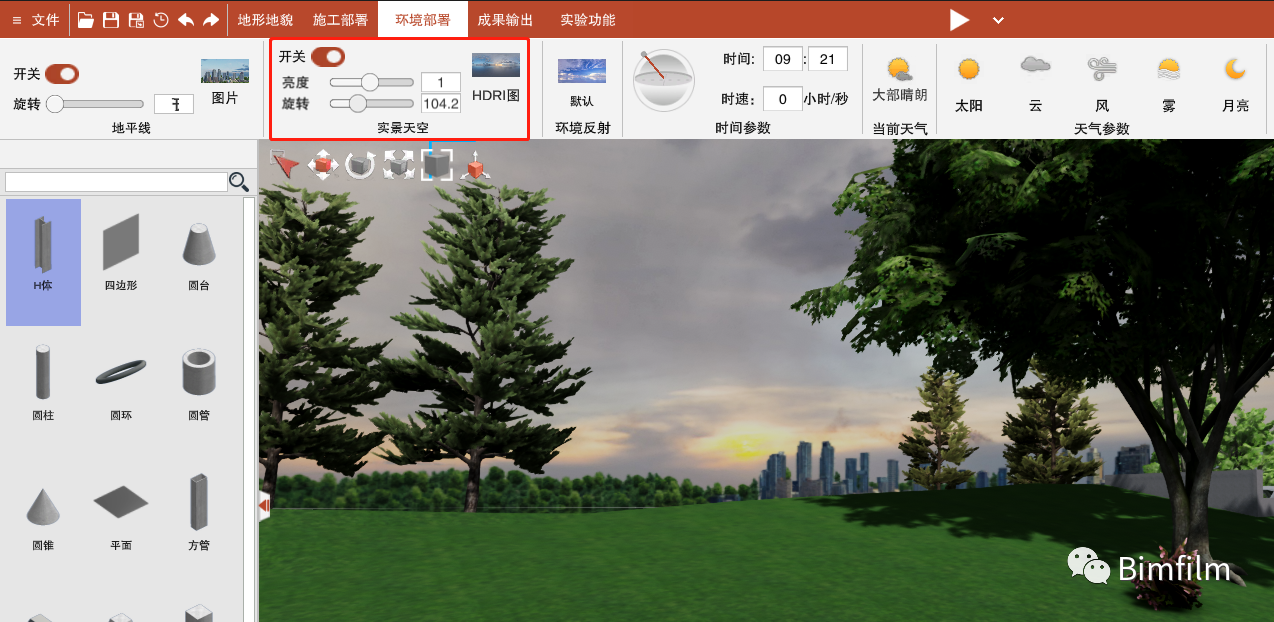Click the bounding-frame cube tool
Image resolution: width=1274 pixels, height=622 pixels.
click(437, 164)
